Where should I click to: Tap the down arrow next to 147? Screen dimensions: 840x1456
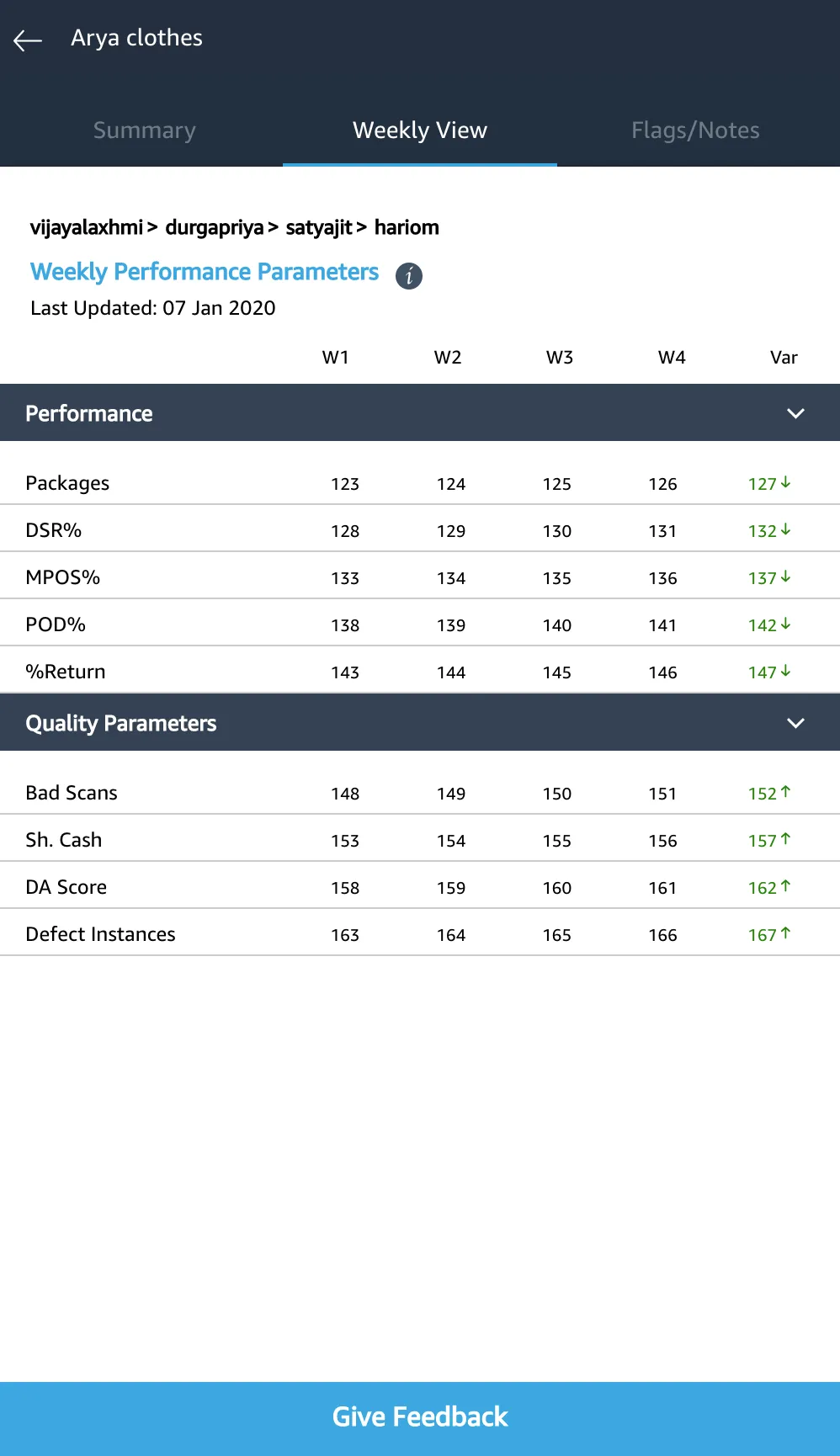785,671
